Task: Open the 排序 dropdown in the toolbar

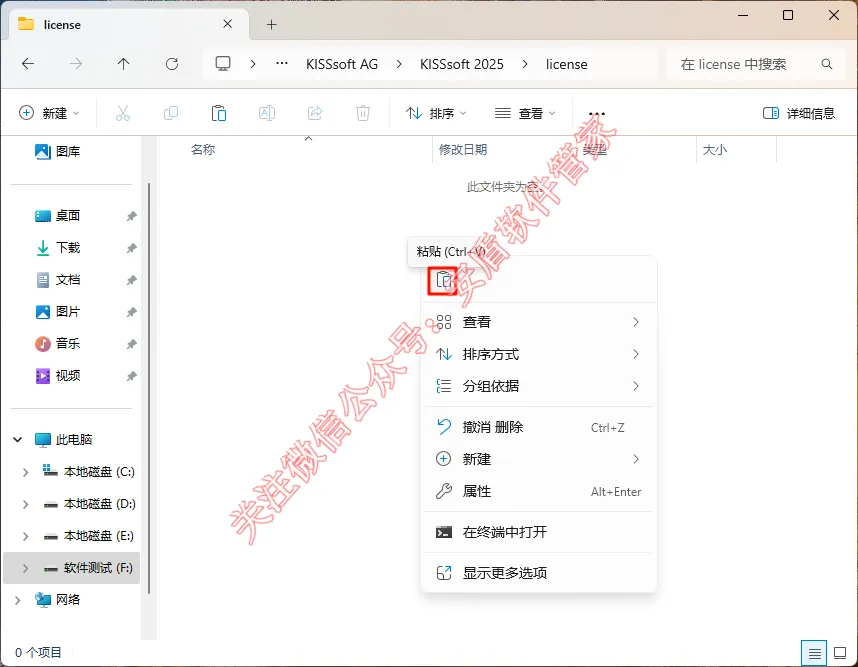Action: (436, 113)
